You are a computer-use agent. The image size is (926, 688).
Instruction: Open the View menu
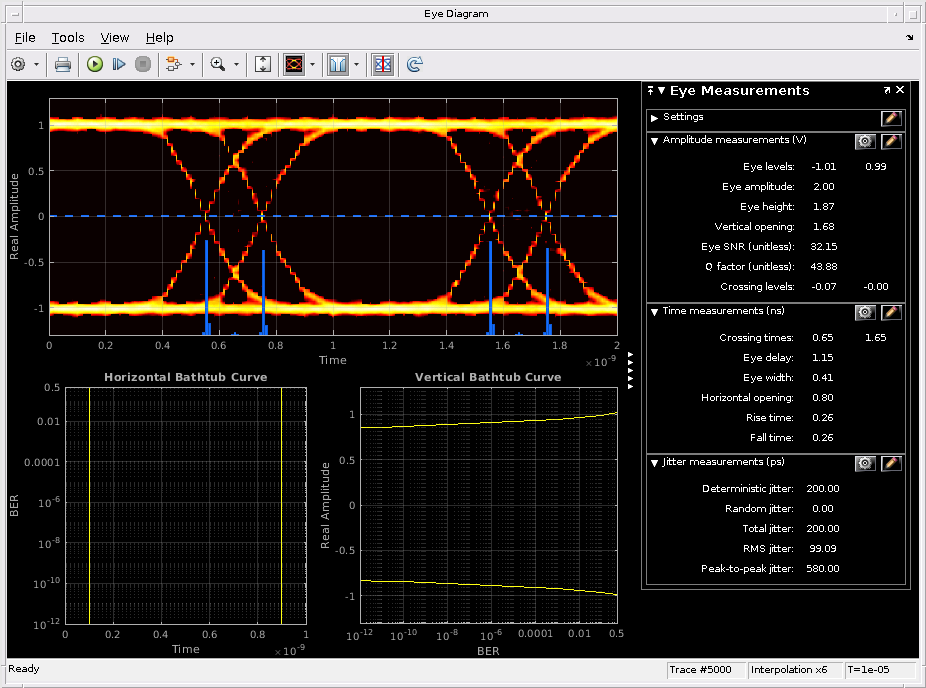[x=115, y=37]
